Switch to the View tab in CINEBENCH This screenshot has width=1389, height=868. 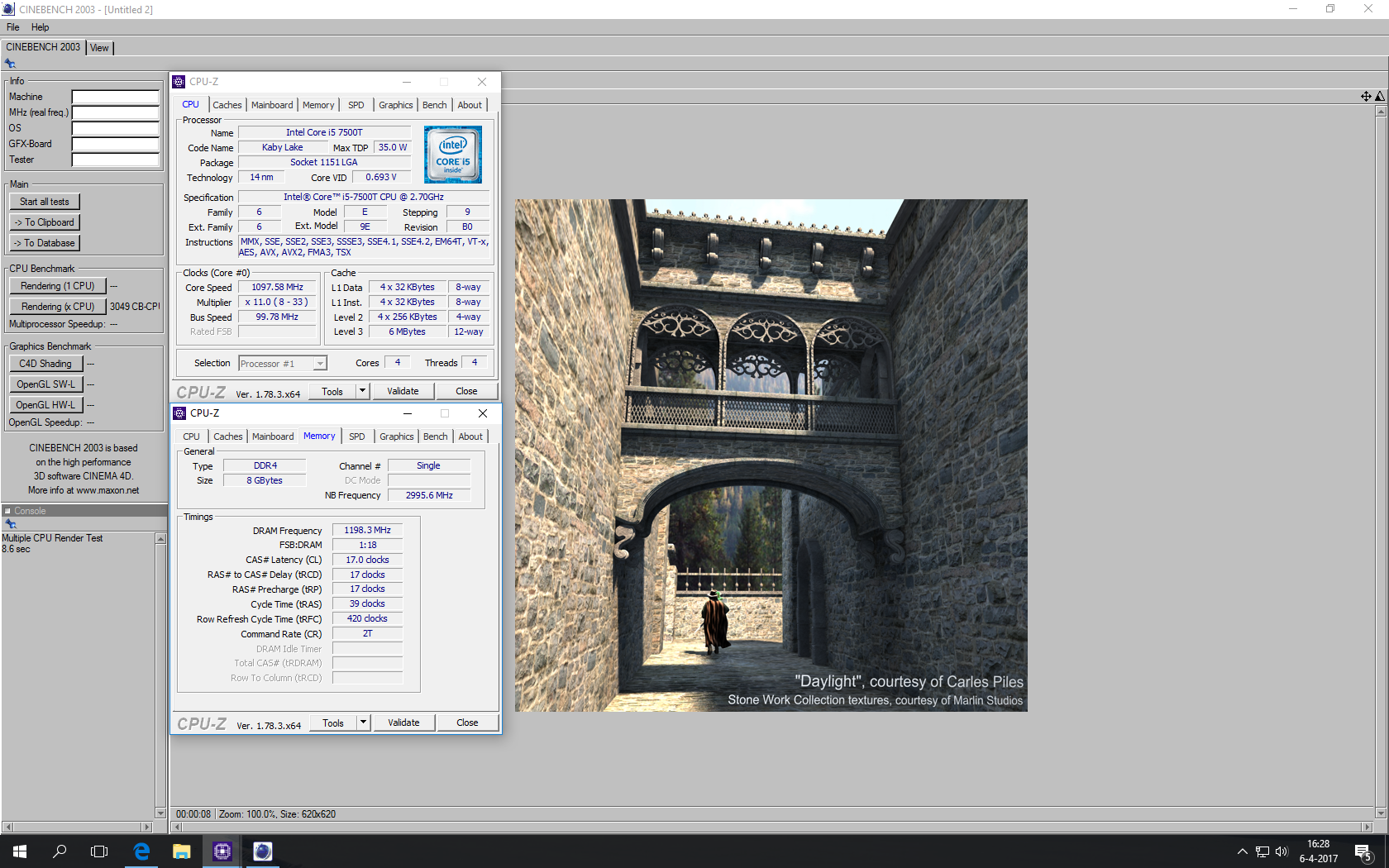click(x=99, y=48)
